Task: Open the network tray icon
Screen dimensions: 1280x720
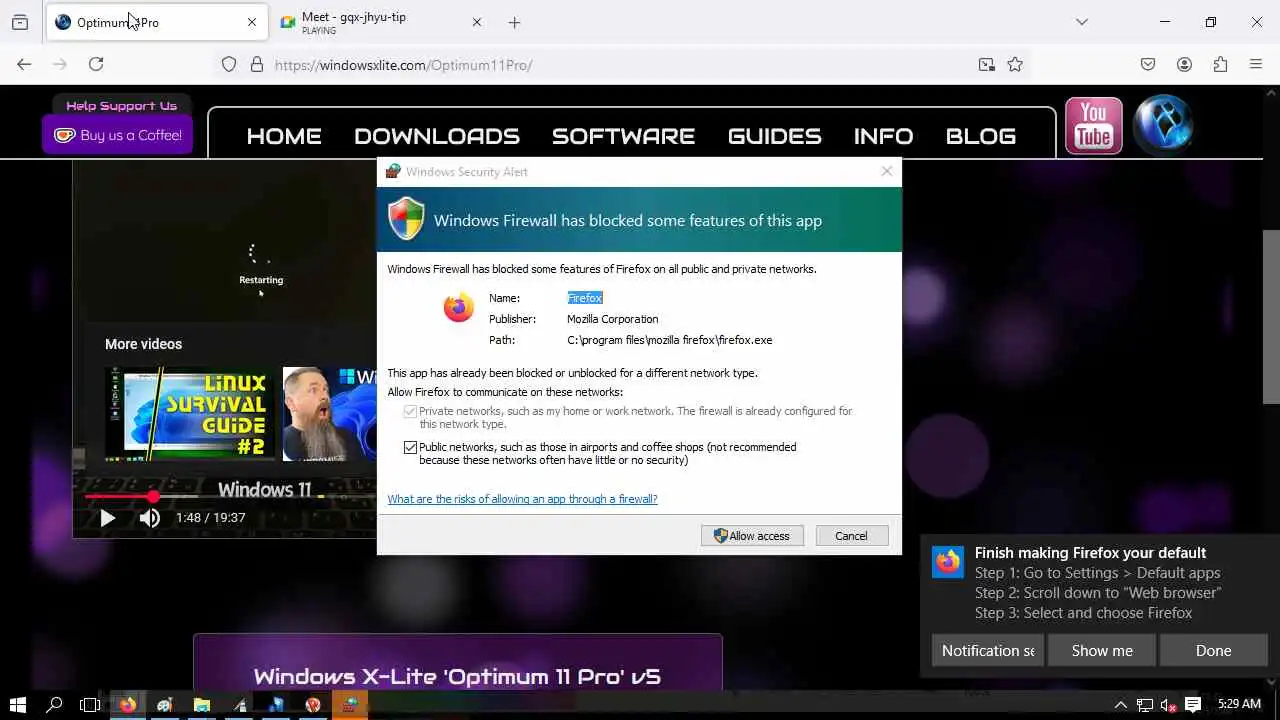Action: (1144, 705)
